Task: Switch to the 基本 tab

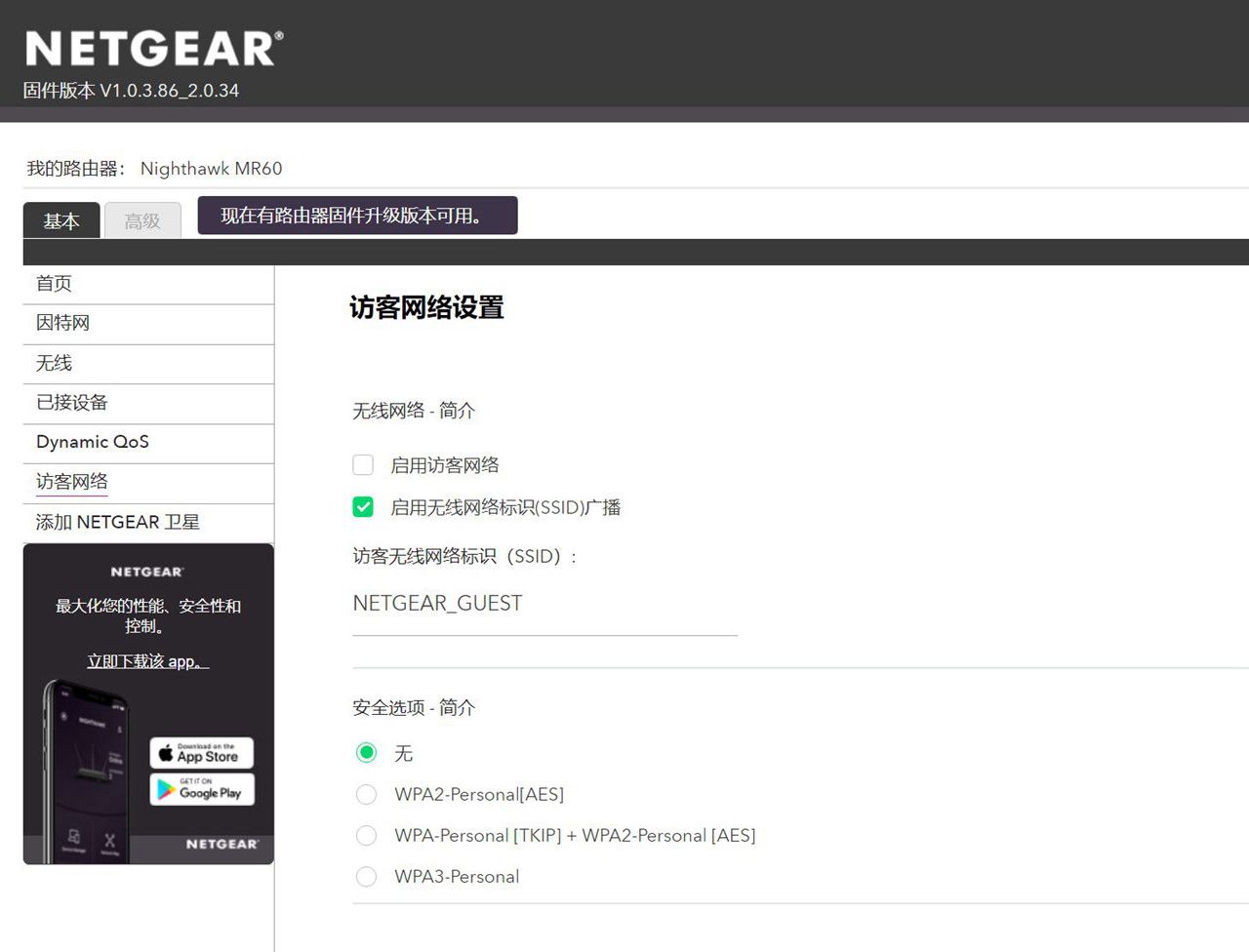Action: tap(61, 220)
